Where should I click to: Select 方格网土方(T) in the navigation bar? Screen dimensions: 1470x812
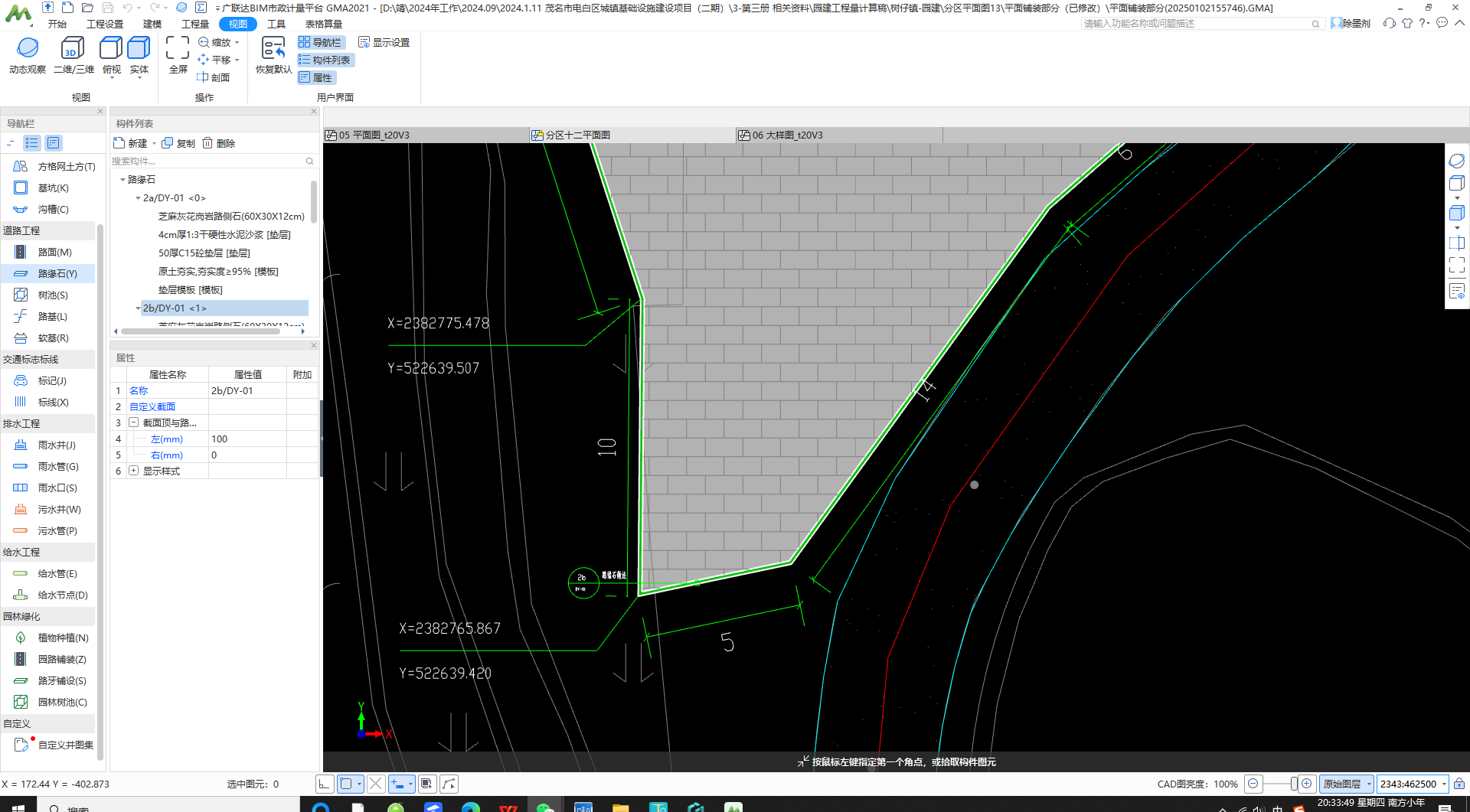[x=55, y=166]
